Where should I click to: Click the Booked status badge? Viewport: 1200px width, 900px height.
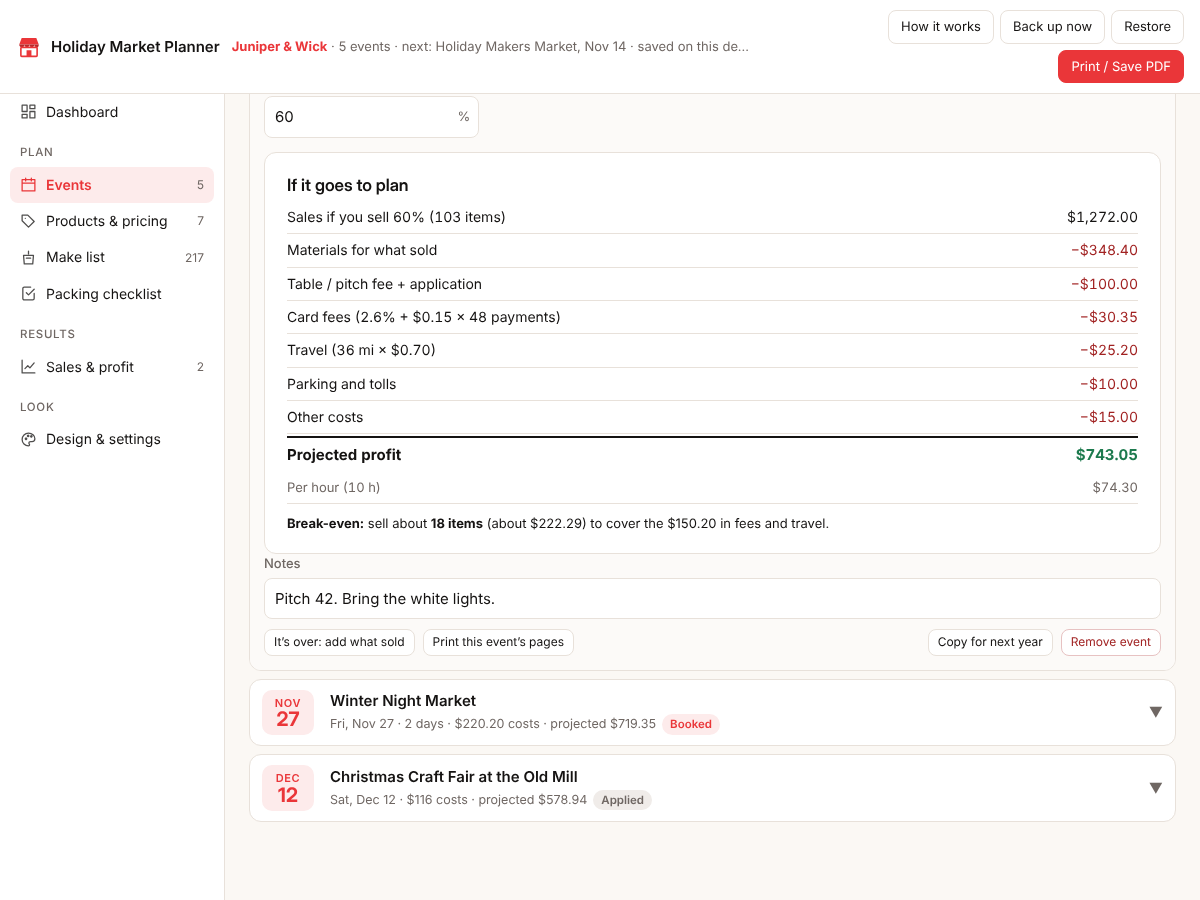coord(691,724)
